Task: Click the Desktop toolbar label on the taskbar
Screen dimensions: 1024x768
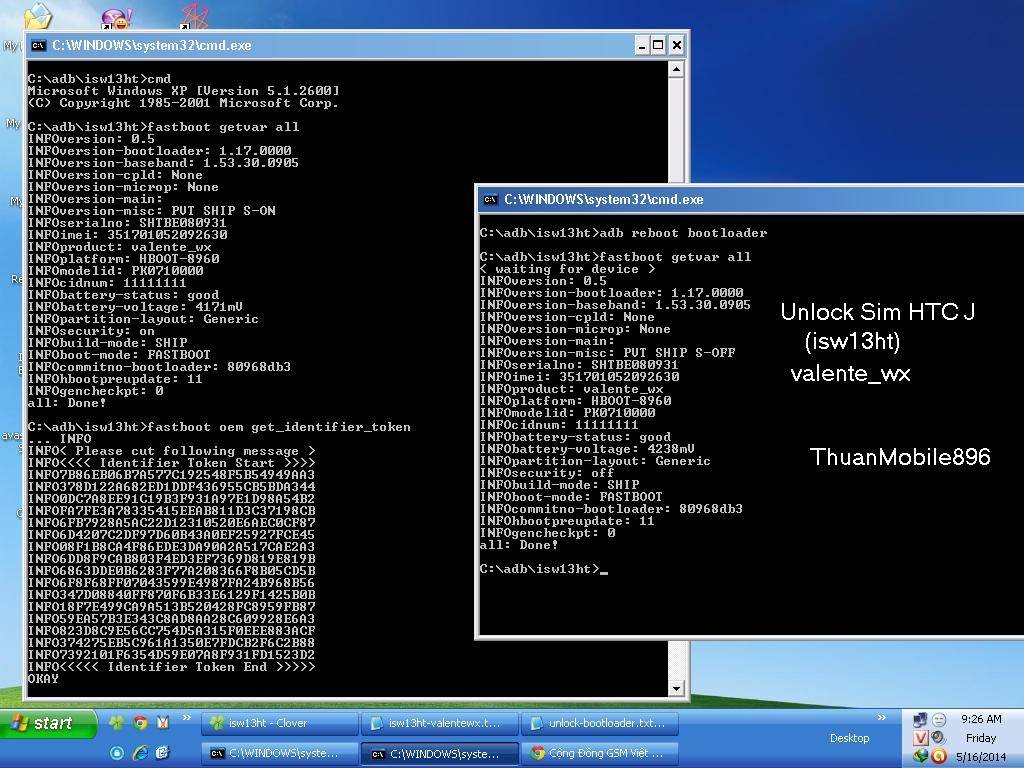Action: tap(849, 738)
